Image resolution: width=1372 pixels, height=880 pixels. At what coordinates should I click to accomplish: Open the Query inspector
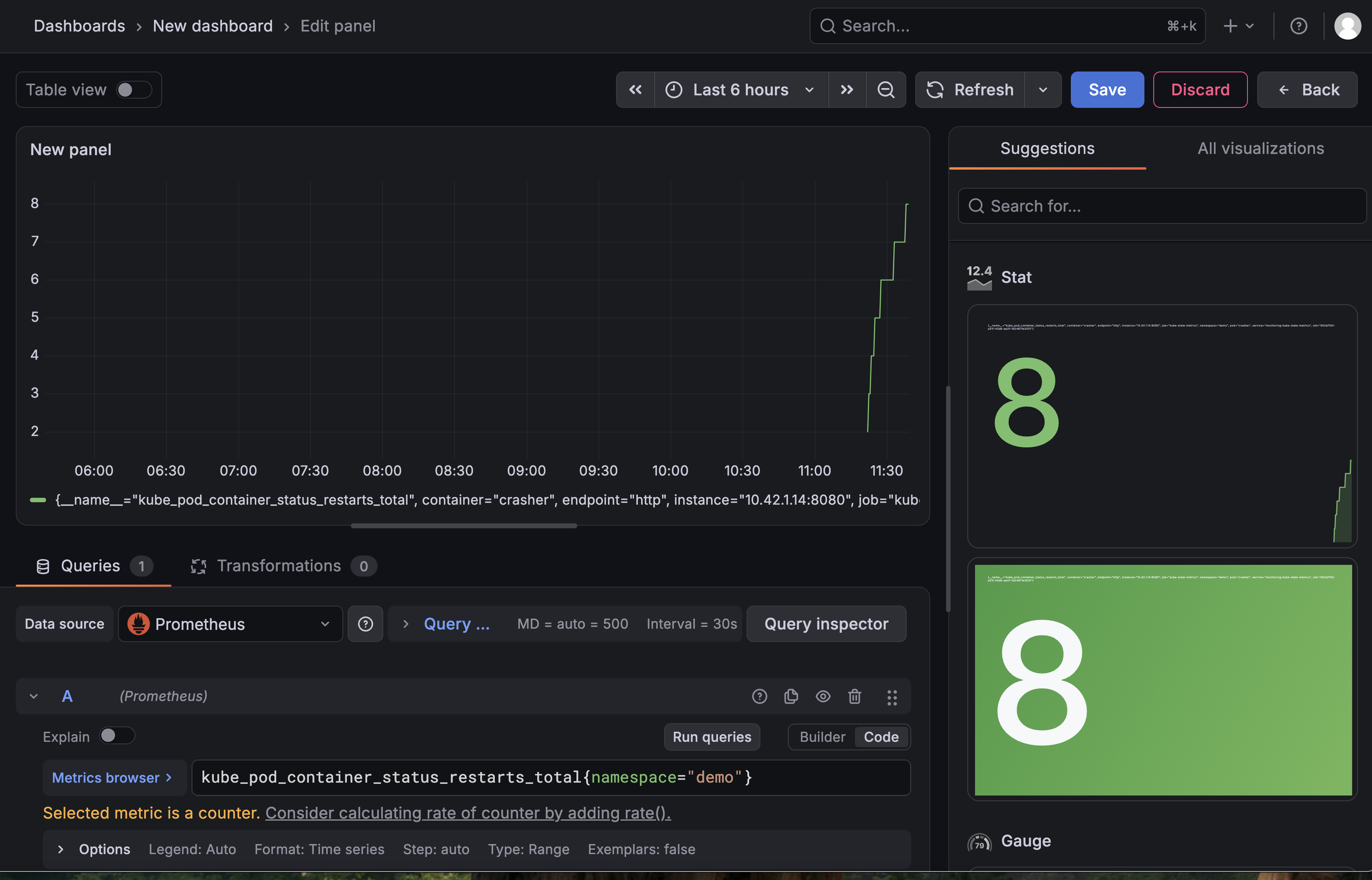[826, 624]
